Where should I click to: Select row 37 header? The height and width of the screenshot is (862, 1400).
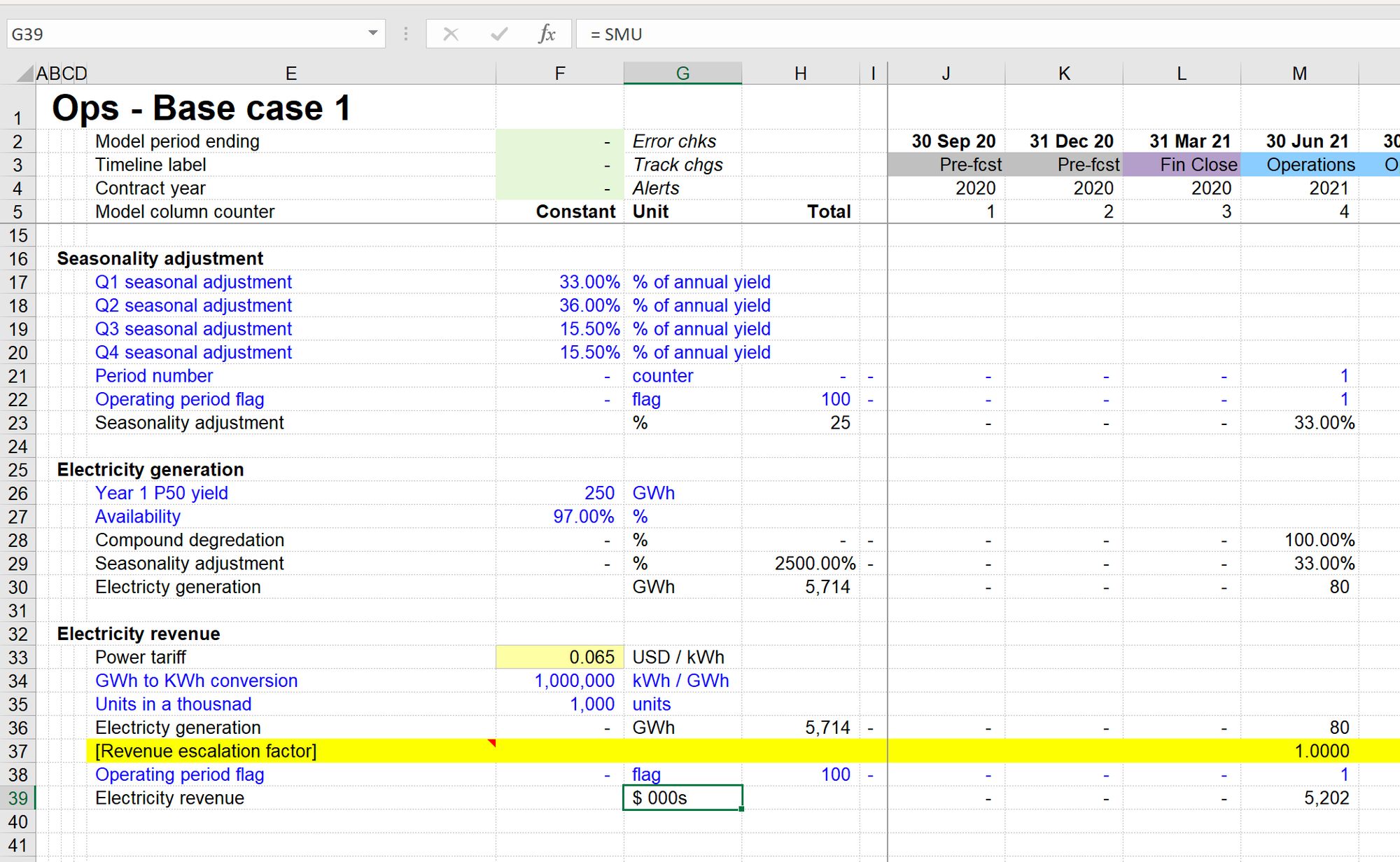tap(17, 751)
